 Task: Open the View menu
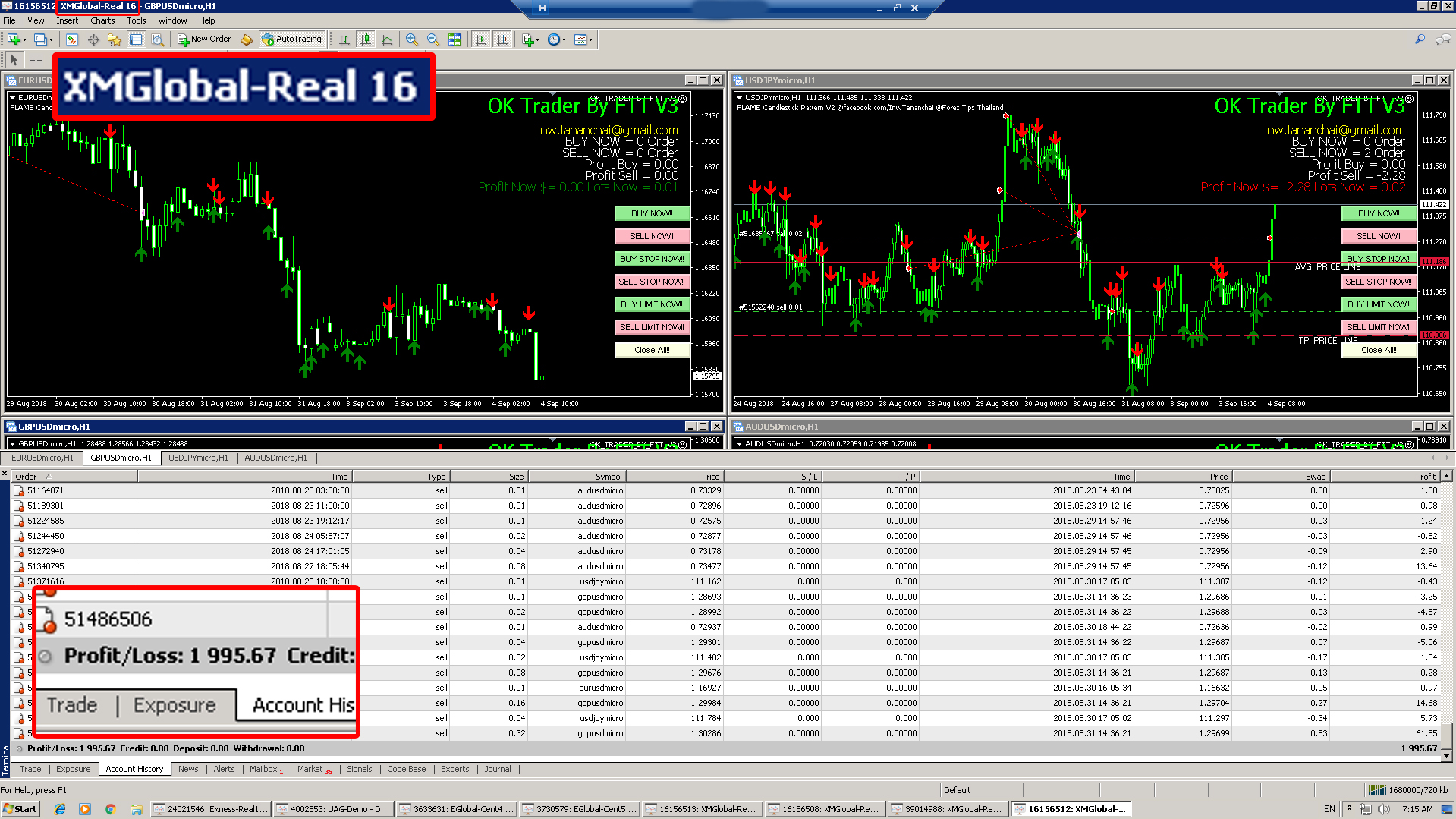point(36,20)
